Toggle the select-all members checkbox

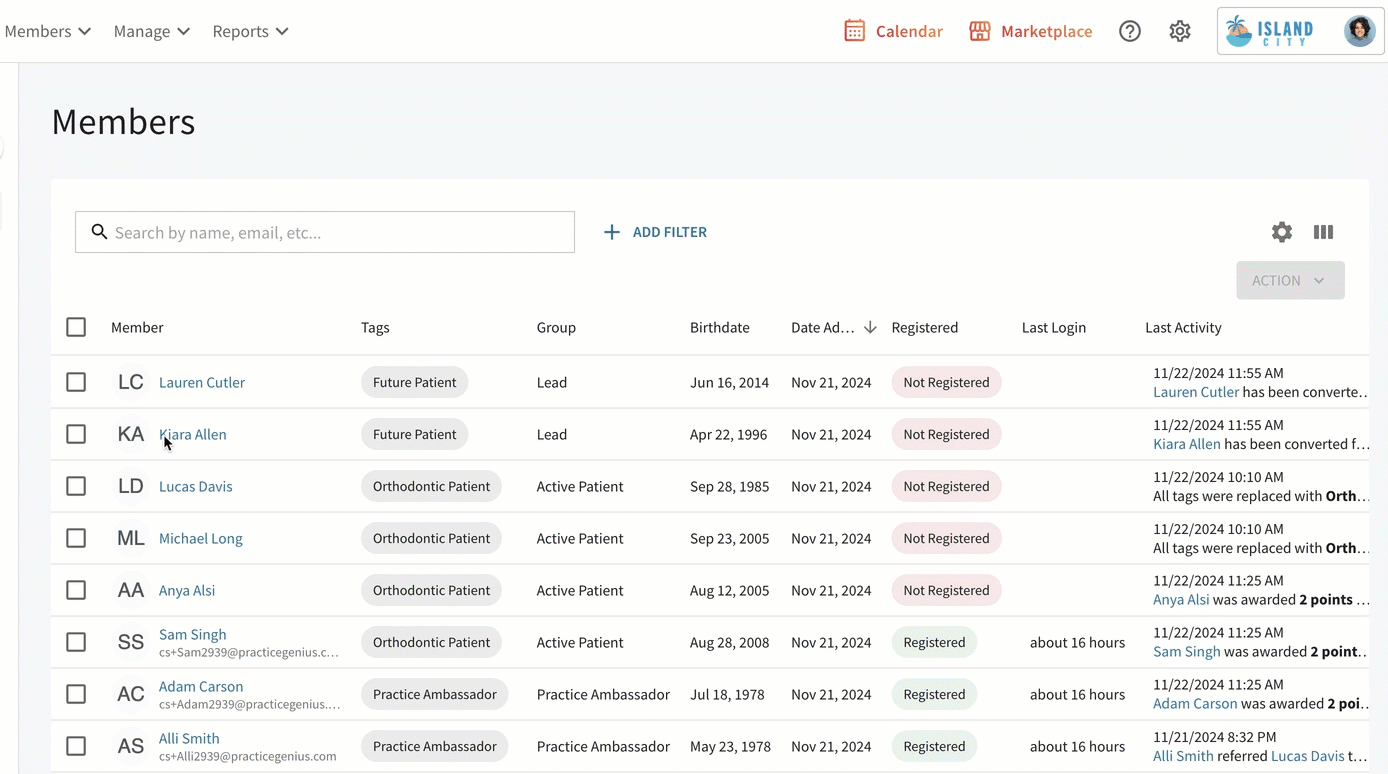click(x=76, y=327)
